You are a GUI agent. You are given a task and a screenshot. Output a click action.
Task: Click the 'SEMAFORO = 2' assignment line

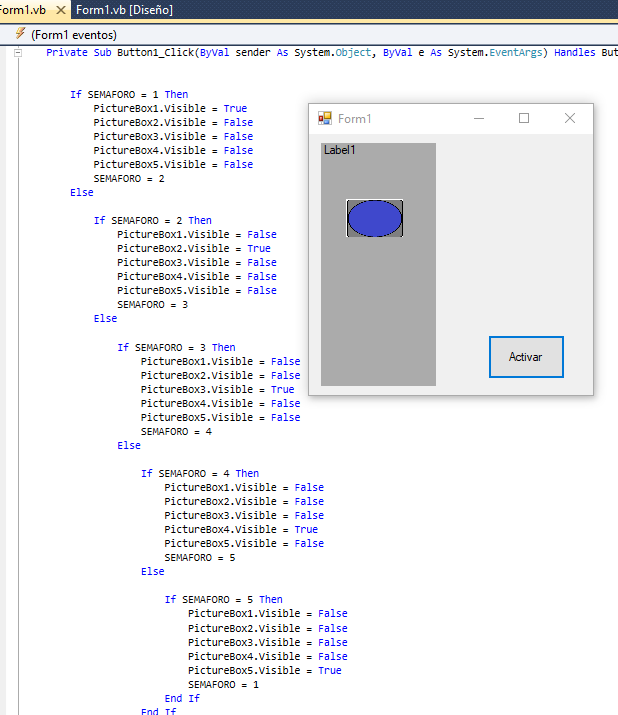[x=129, y=179]
